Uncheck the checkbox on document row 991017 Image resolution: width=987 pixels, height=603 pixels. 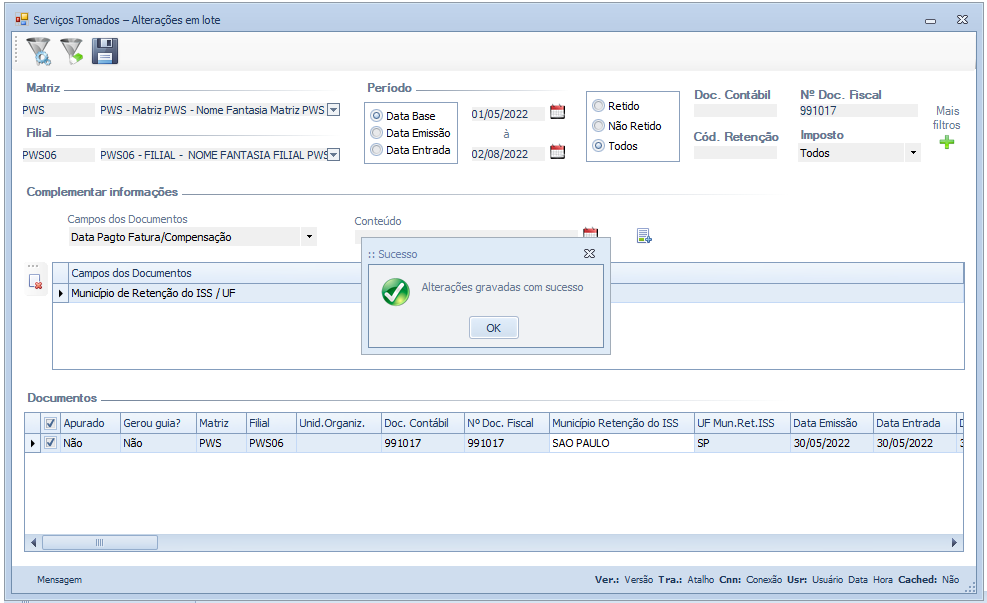[50, 443]
